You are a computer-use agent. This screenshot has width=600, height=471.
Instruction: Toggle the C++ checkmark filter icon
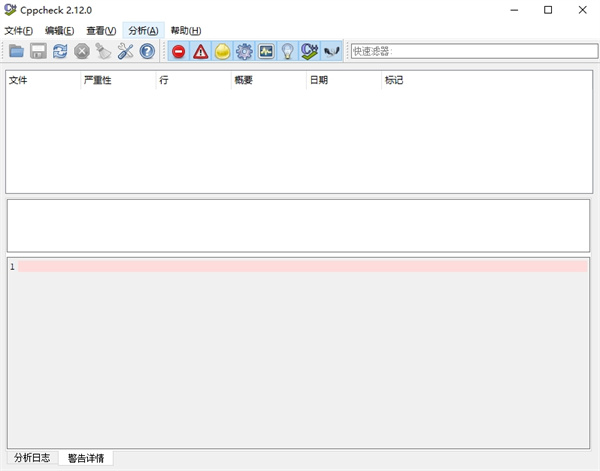(309, 51)
